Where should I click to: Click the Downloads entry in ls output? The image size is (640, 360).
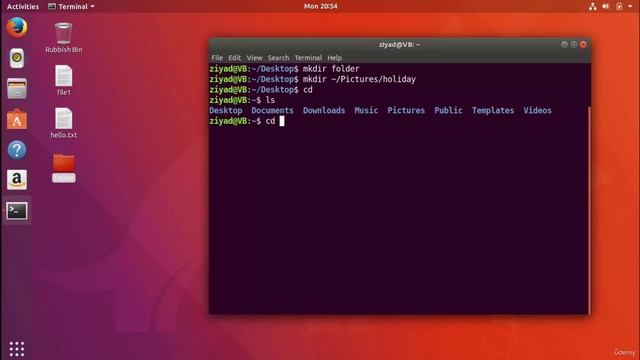point(324,111)
